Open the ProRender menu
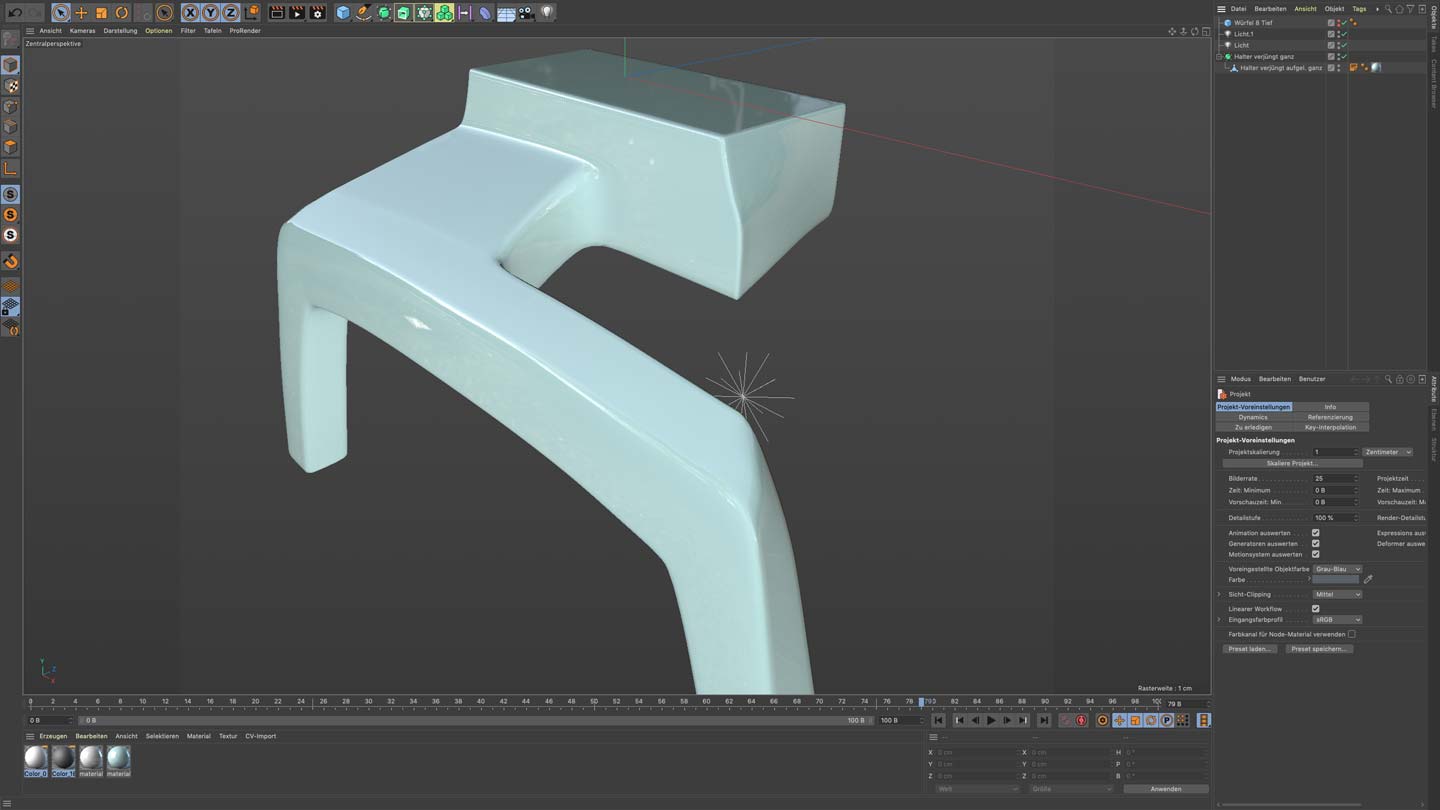This screenshot has height=810, width=1440. pos(245,31)
